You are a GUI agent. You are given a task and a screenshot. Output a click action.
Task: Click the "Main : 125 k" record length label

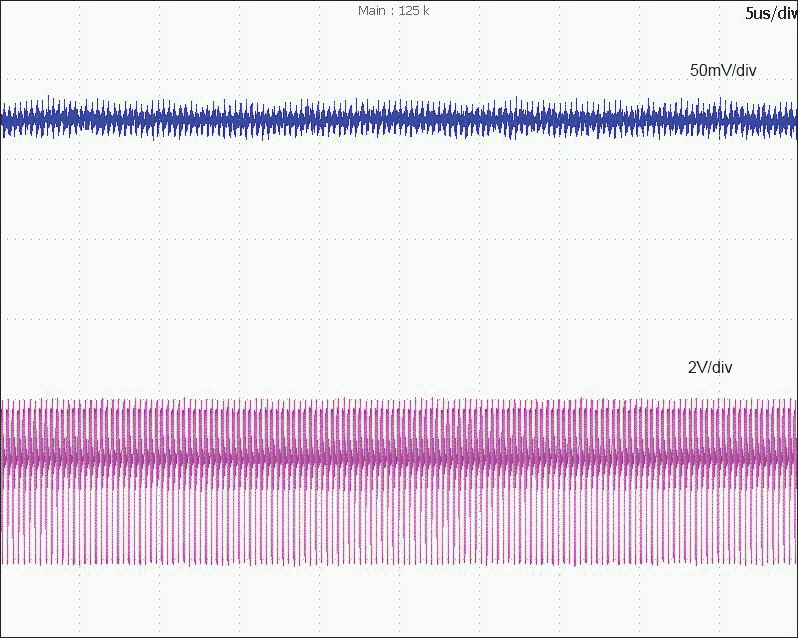(393, 11)
